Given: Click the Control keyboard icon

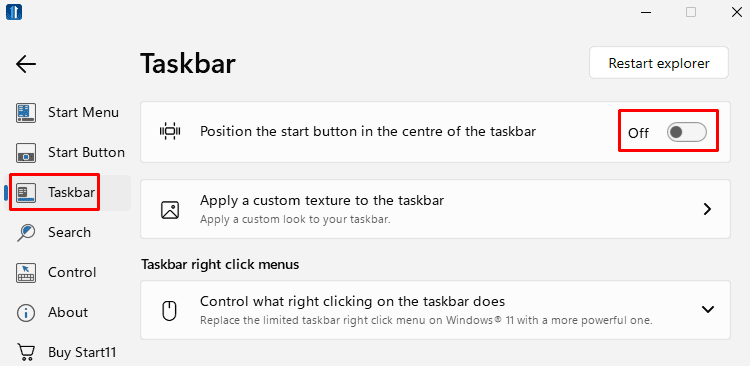Looking at the screenshot, I should (26, 273).
